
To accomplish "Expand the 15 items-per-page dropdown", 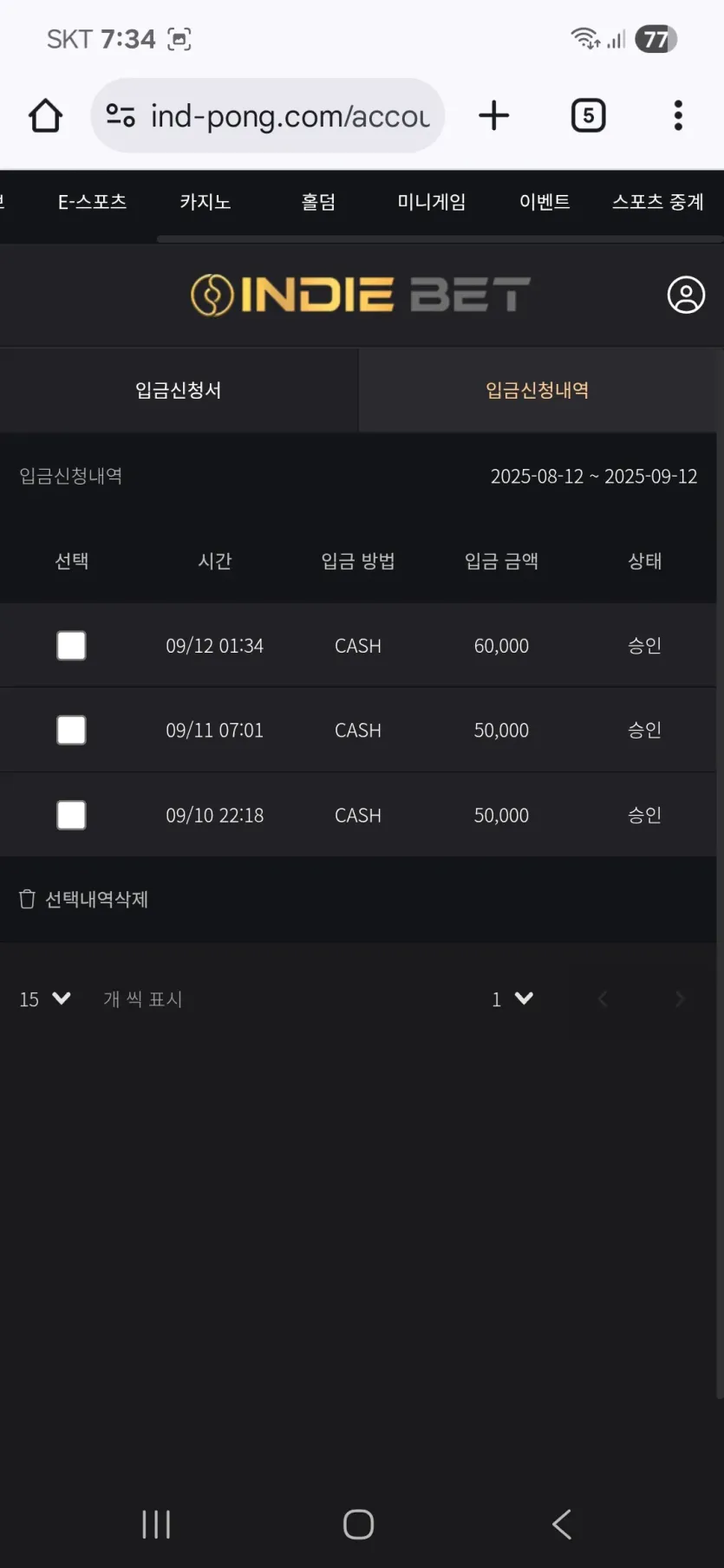I will point(45,999).
